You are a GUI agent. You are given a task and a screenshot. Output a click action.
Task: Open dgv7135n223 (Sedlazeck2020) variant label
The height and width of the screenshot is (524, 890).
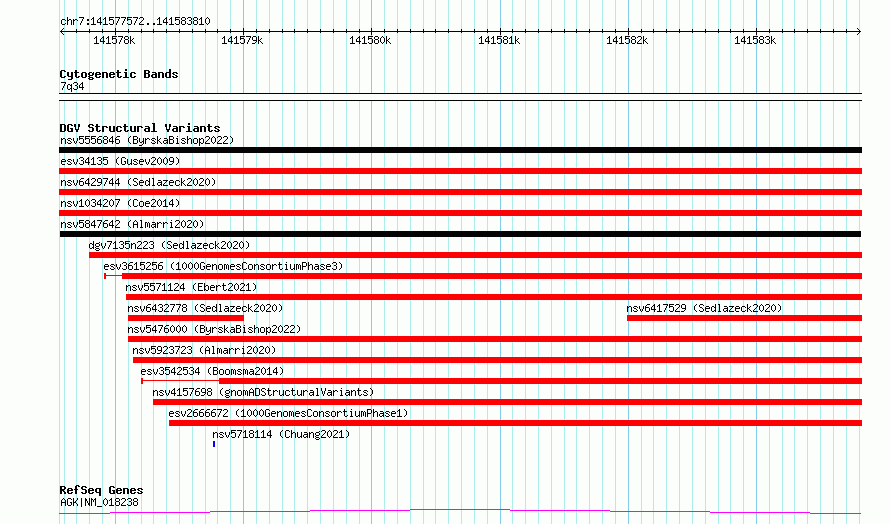pyautogui.click(x=169, y=245)
